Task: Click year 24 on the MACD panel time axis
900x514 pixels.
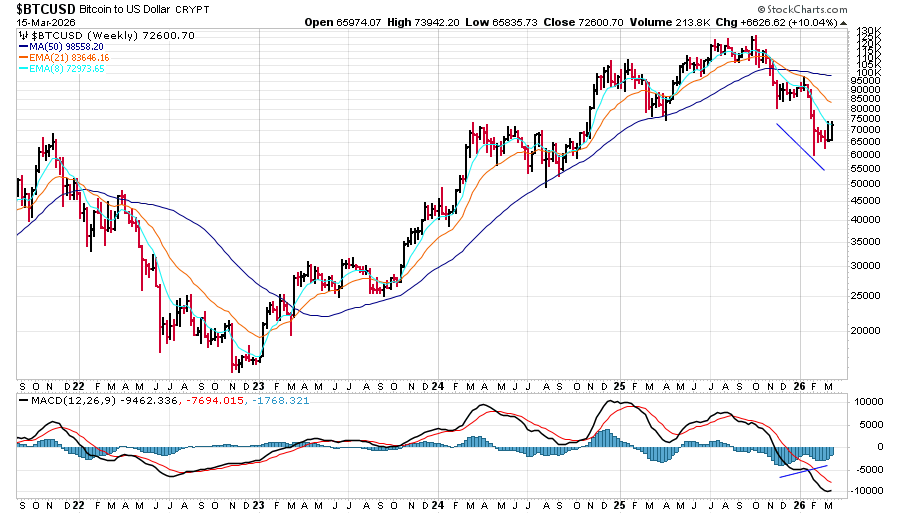Action: (437, 505)
